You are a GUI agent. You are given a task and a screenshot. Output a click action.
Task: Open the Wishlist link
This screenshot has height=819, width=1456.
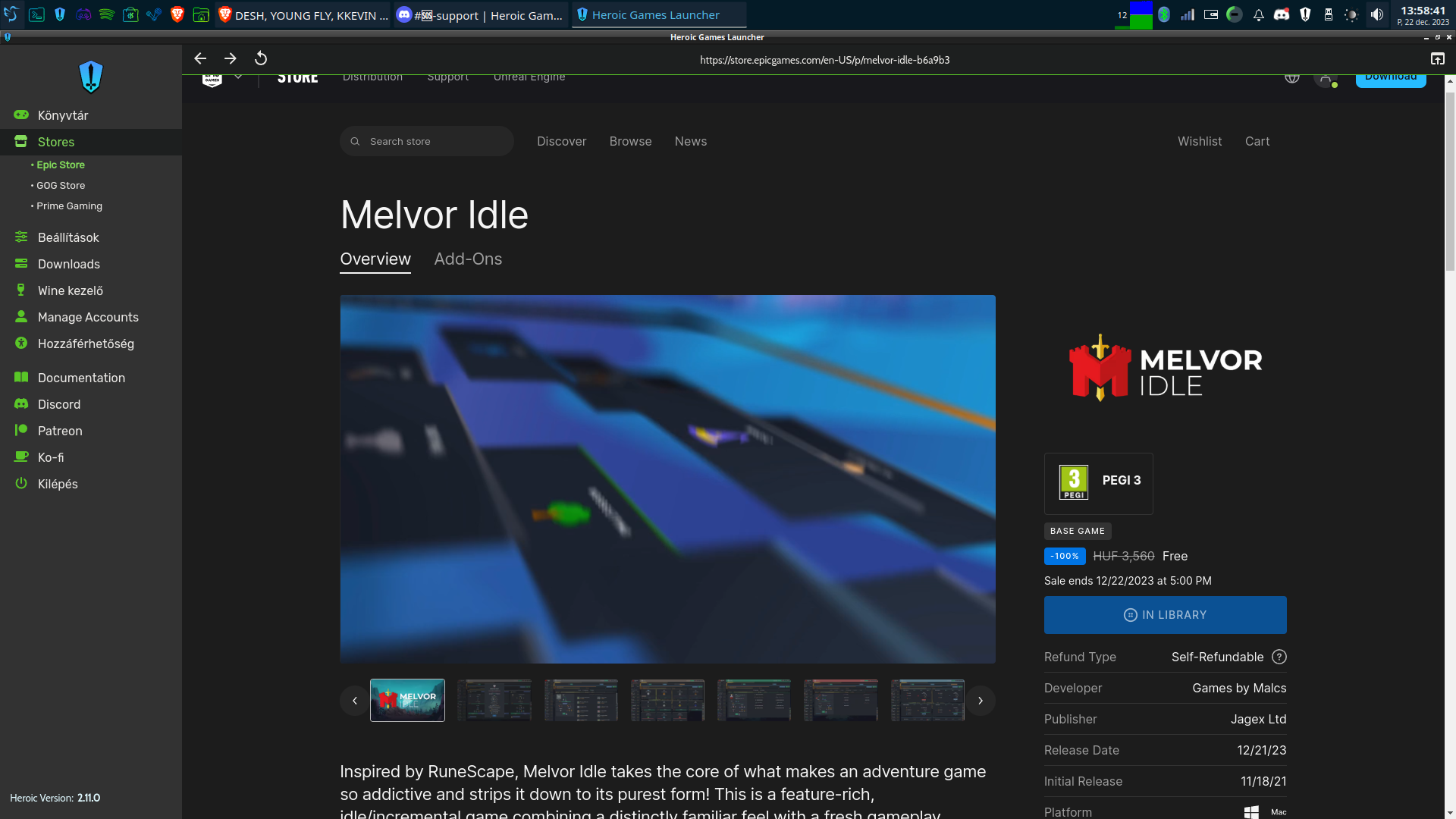tap(1199, 141)
